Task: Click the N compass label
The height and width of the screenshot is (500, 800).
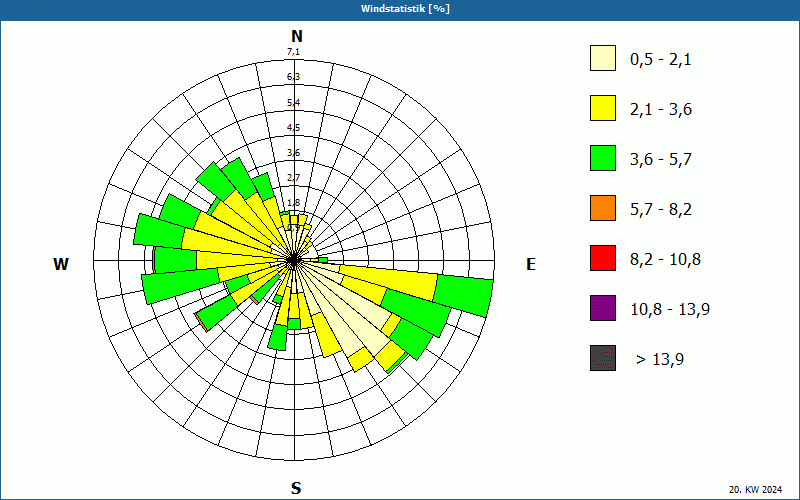Action: (296, 36)
